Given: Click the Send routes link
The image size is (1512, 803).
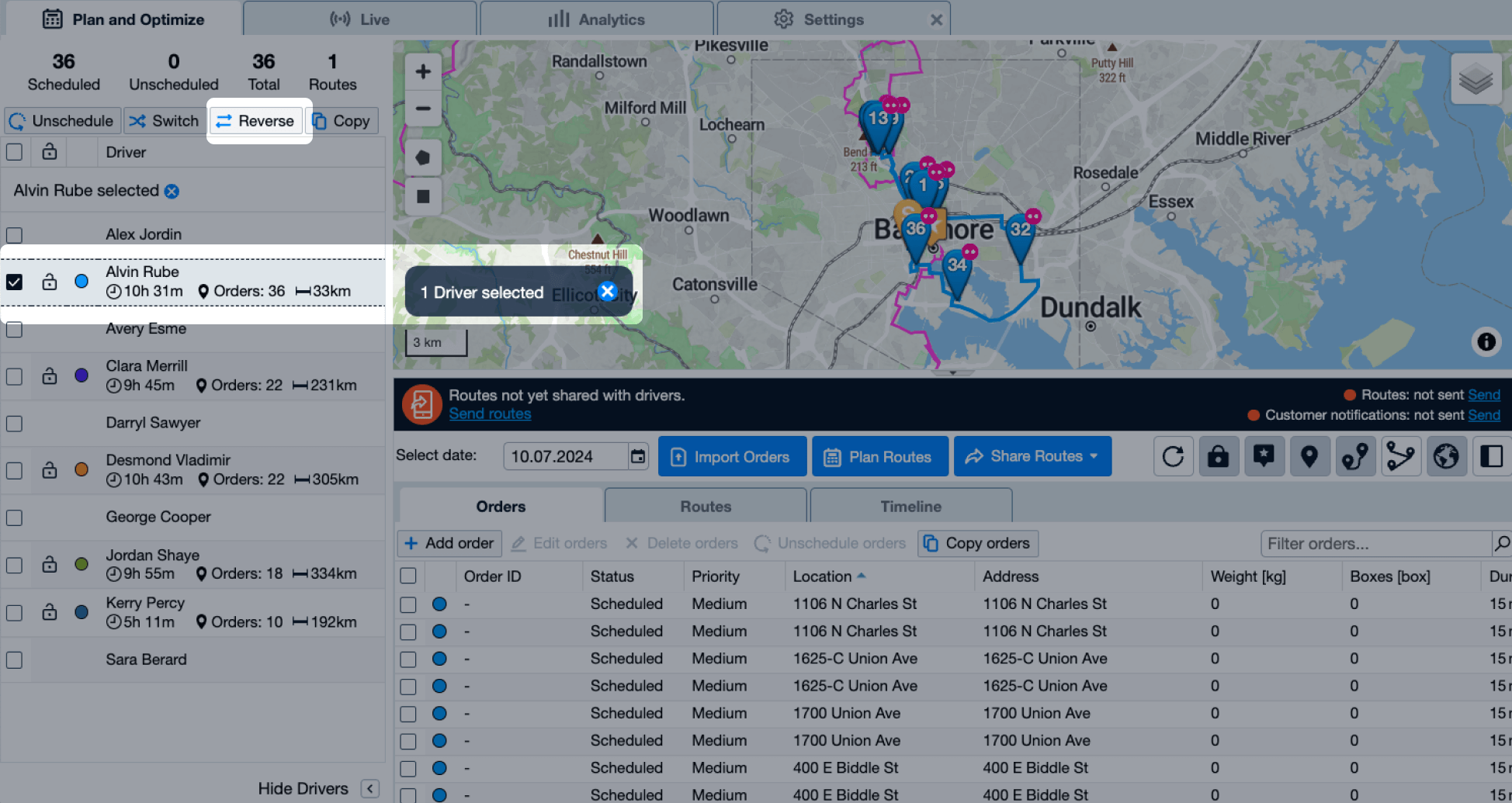Looking at the screenshot, I should [490, 414].
